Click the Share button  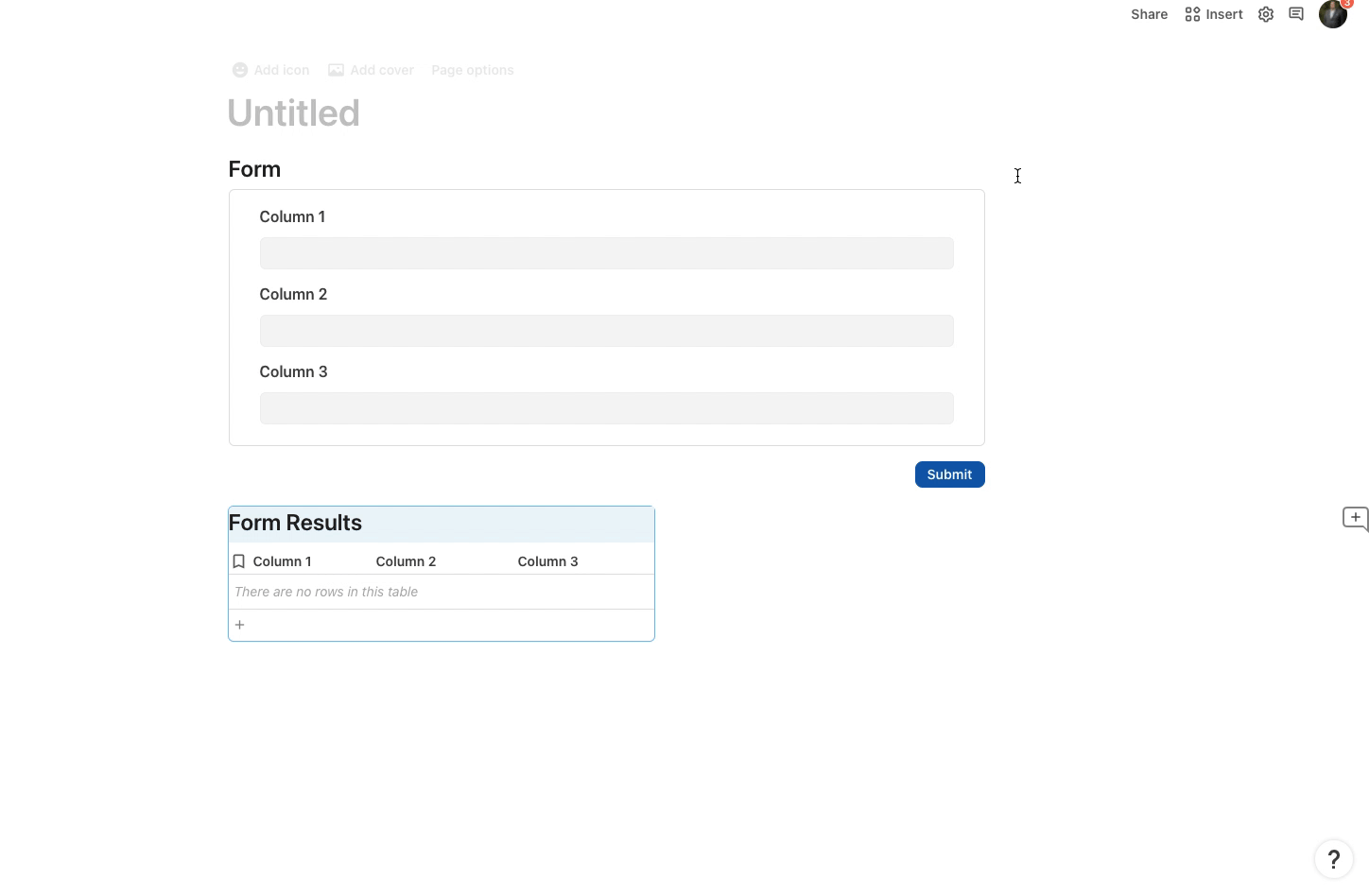point(1149,14)
